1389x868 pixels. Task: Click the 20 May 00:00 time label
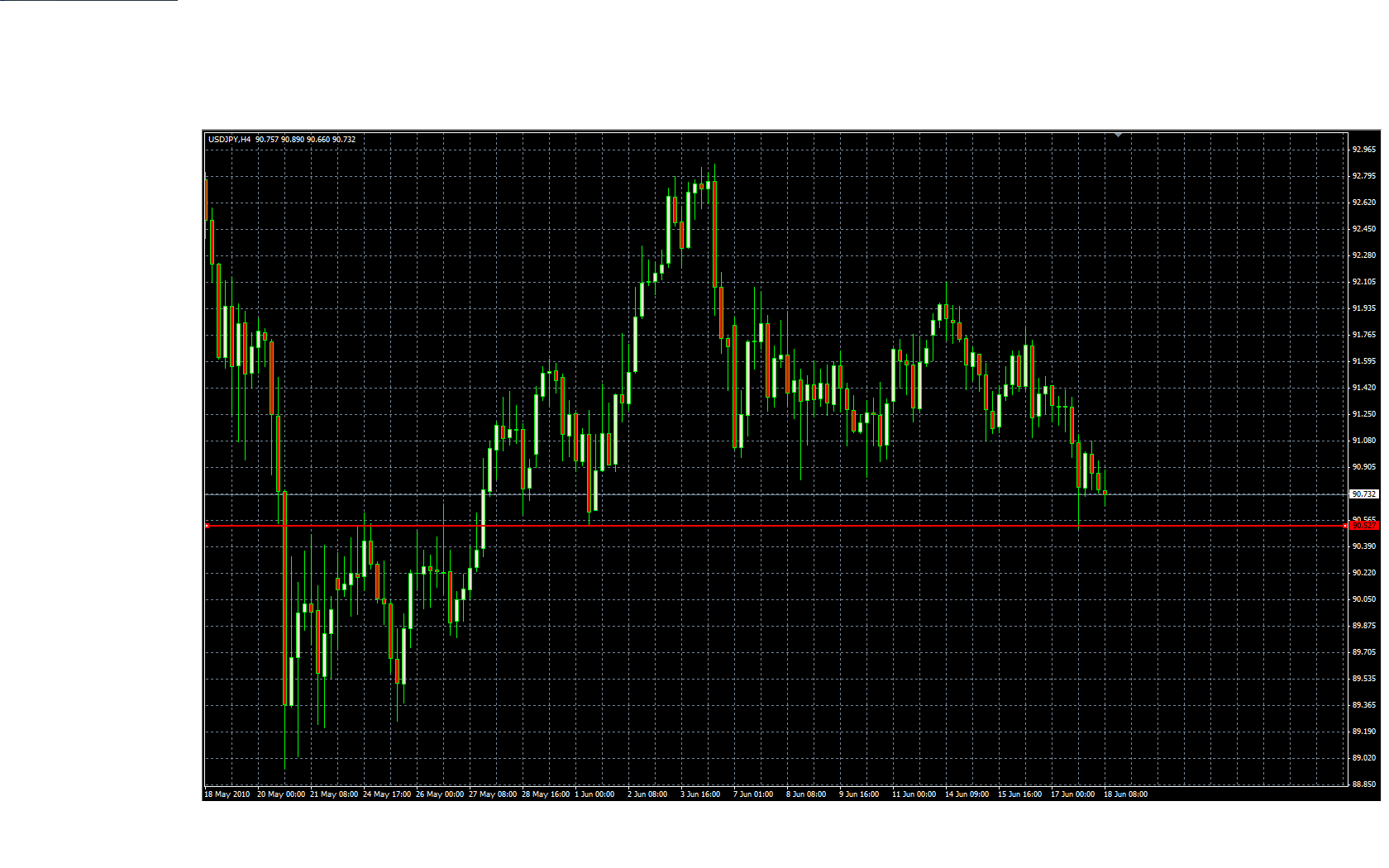pos(281,794)
